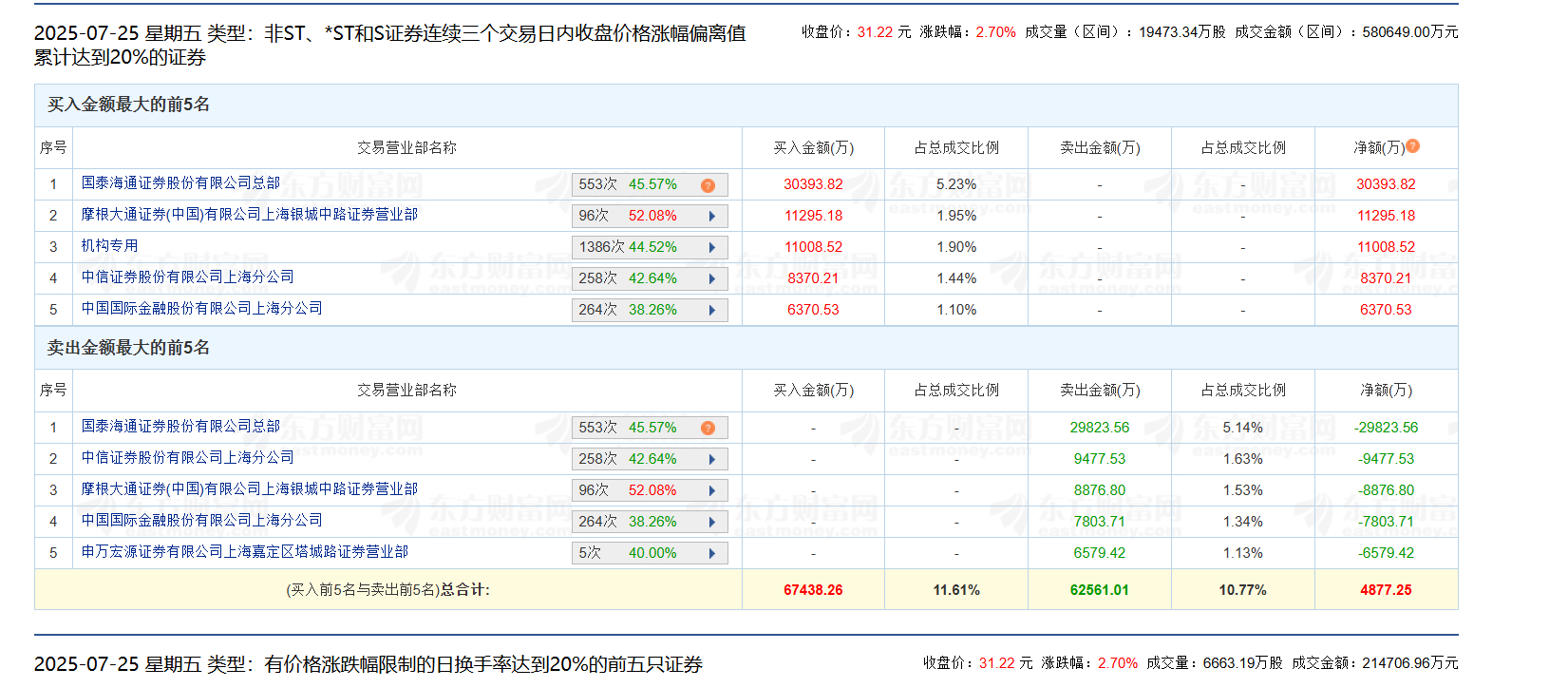Open 国泰海通证券股份有限公司总部 link in buy list
The image size is (1568, 688).
pyautogui.click(x=180, y=182)
